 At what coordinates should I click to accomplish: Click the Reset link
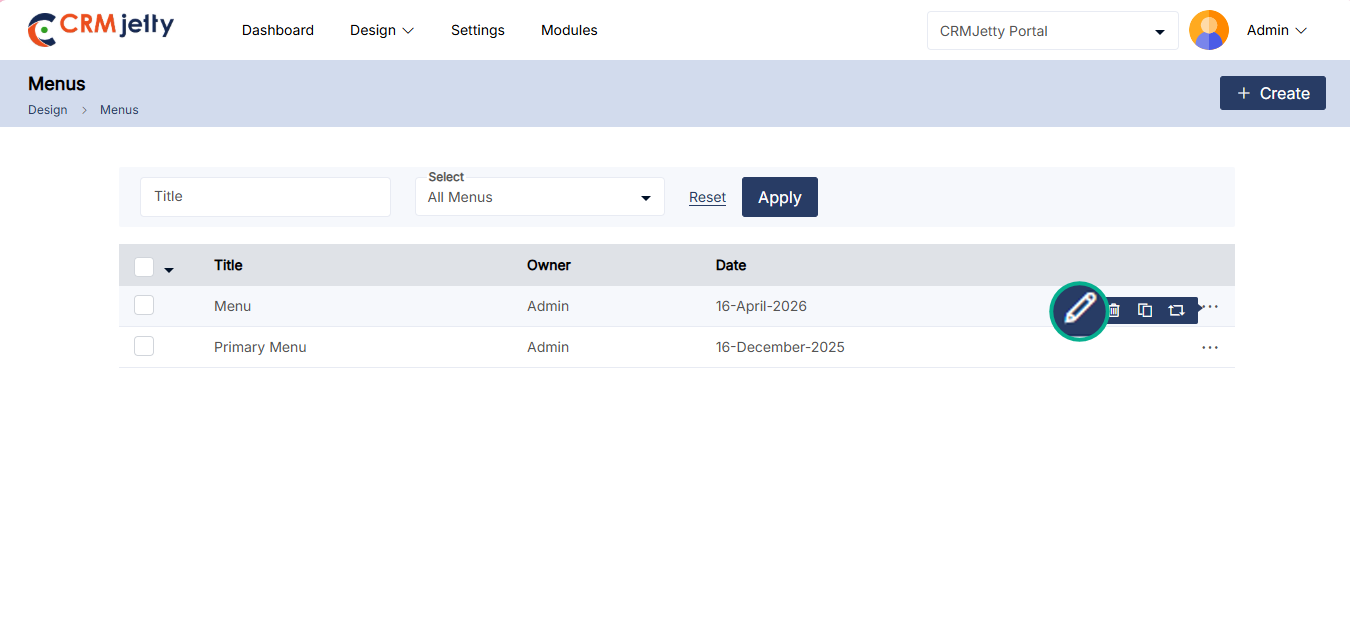click(707, 197)
